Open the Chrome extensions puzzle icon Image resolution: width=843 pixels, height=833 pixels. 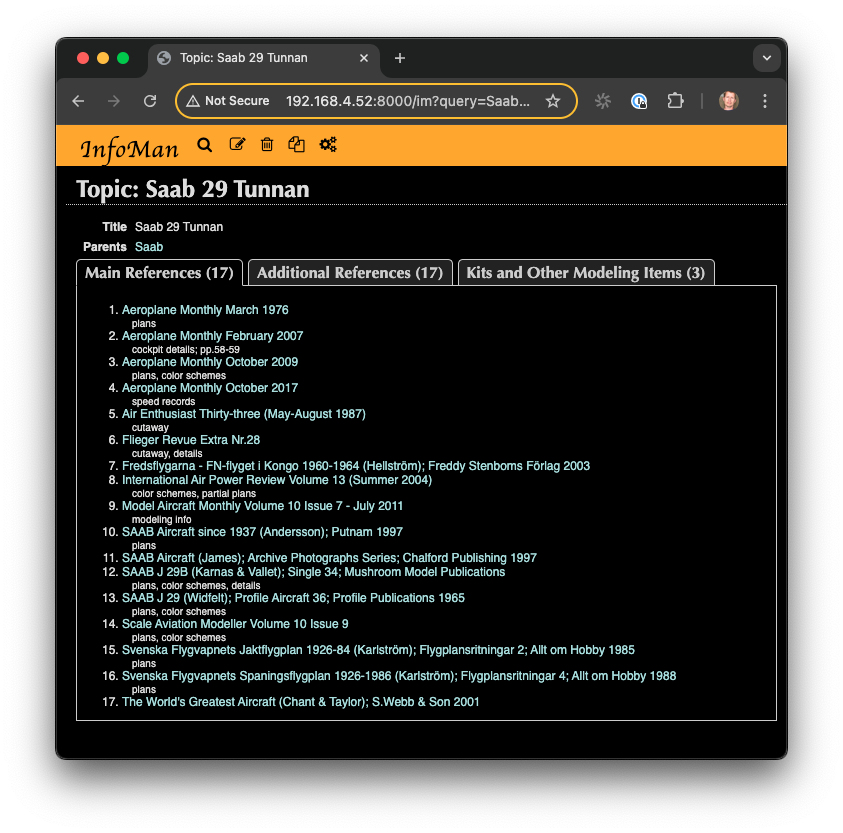tap(676, 101)
